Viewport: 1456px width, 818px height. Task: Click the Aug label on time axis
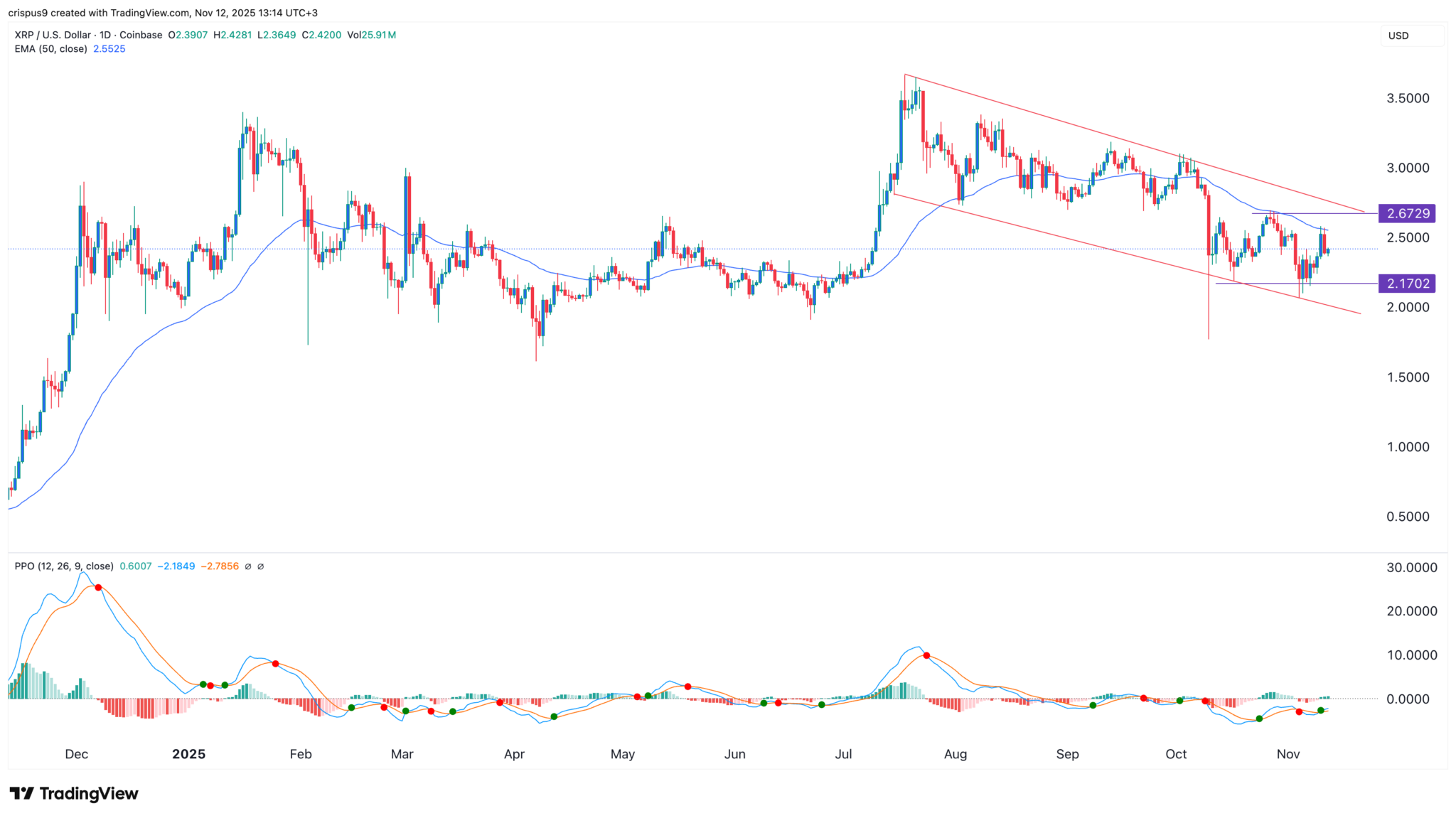(x=955, y=754)
